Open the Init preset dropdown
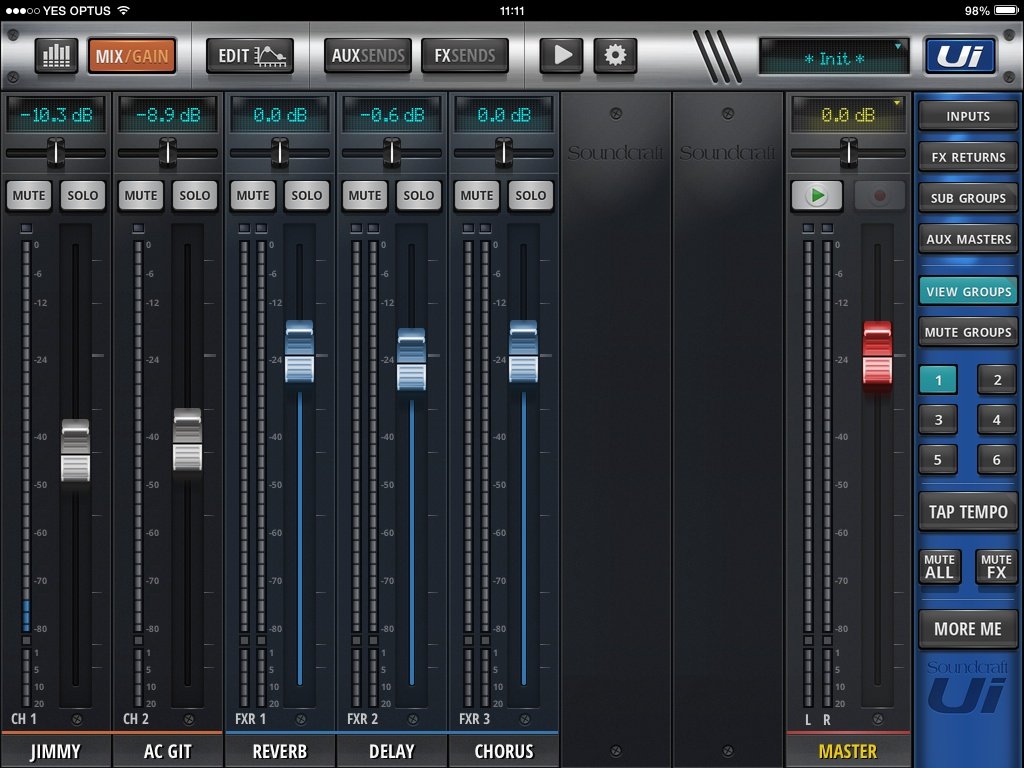The width and height of the screenshot is (1024, 768). 834,57
